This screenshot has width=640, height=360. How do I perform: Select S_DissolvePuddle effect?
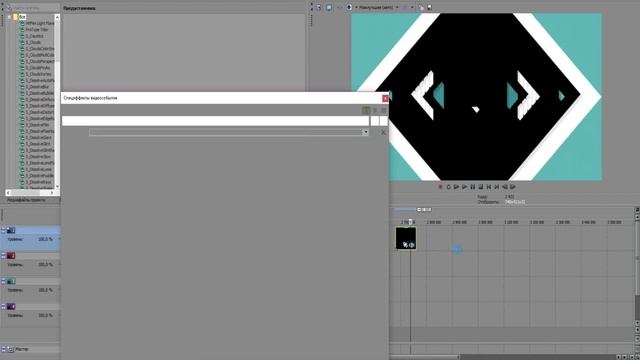[40, 176]
